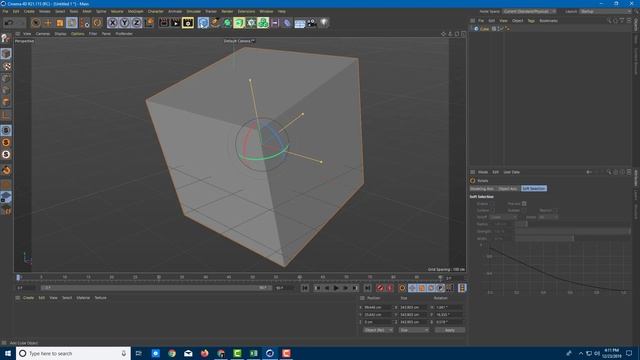Click Go to Start of animation

(x=305, y=288)
